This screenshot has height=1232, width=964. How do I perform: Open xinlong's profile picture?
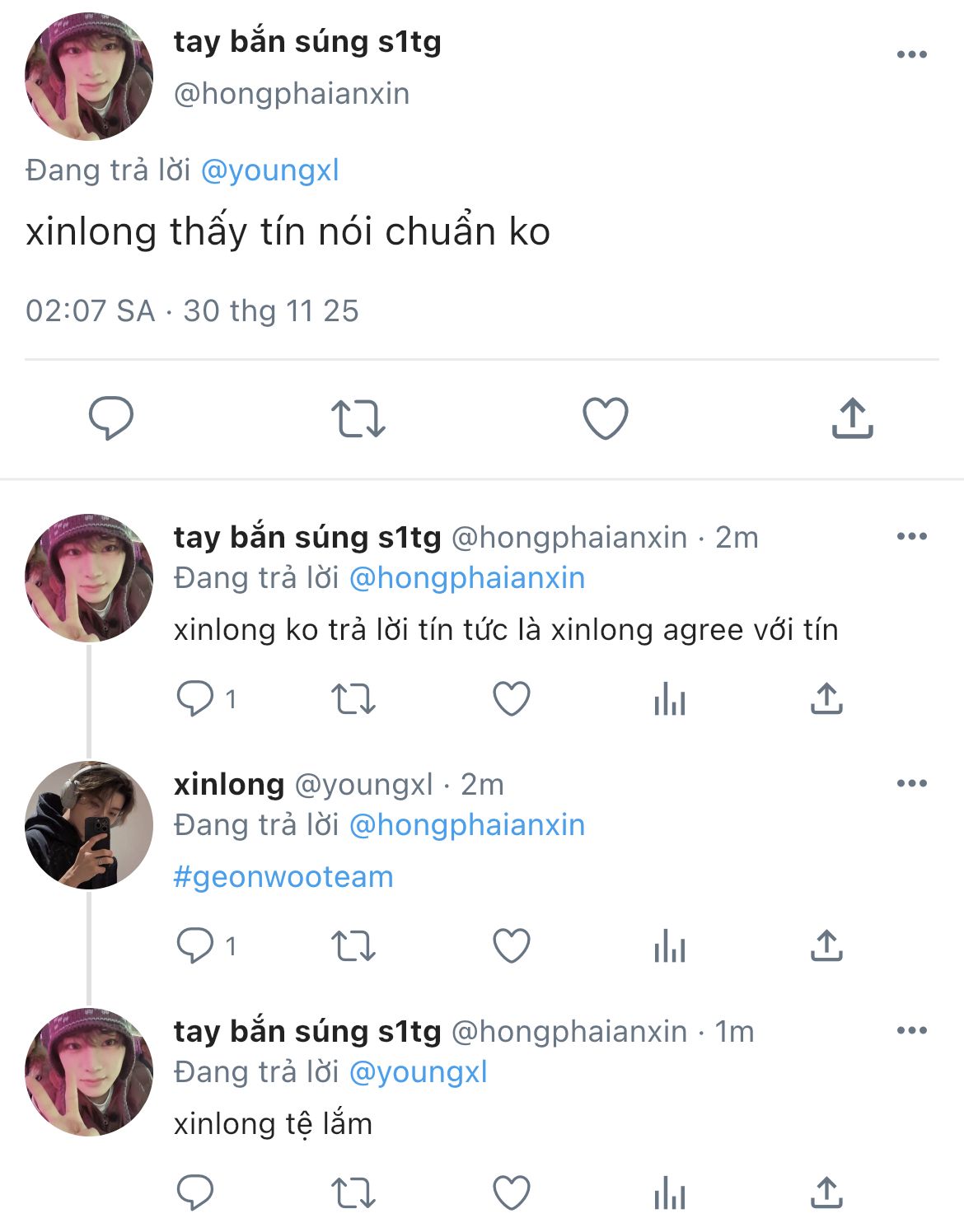pos(89,825)
